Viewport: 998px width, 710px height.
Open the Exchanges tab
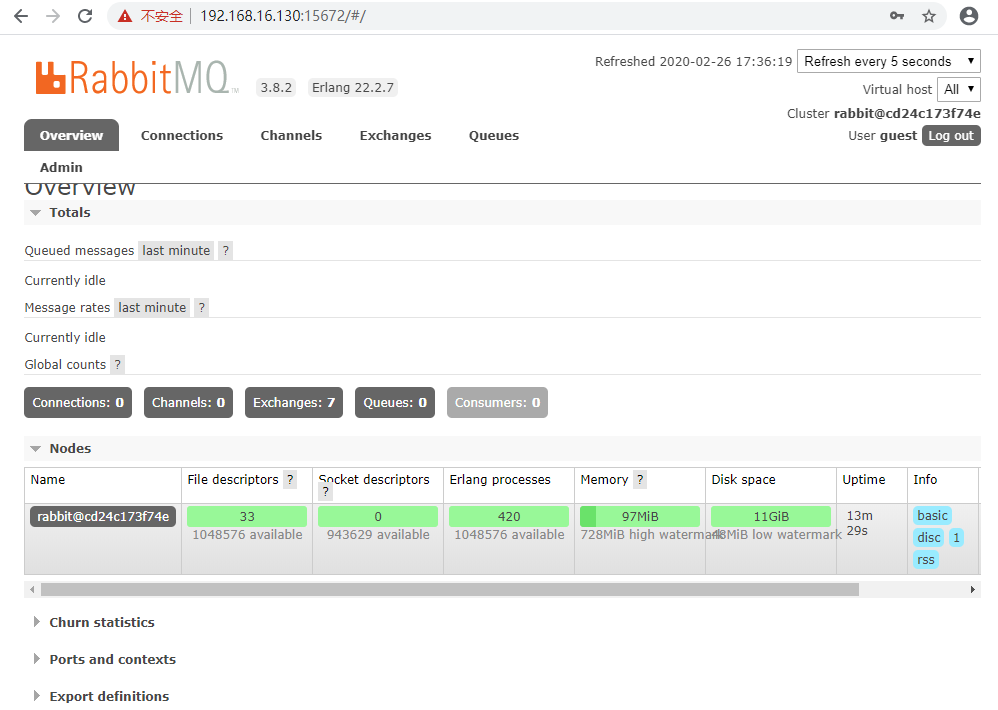395,136
